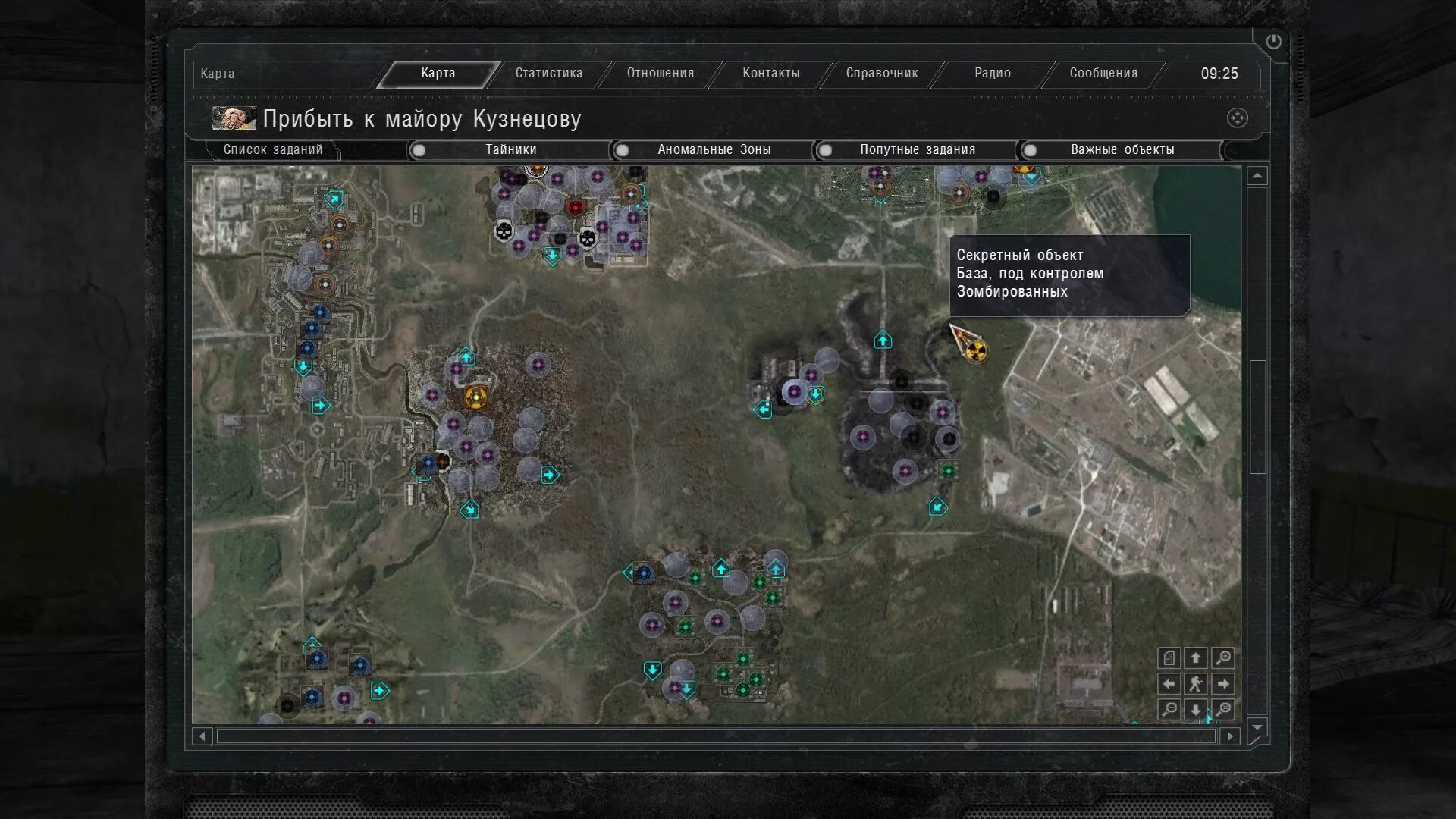Click the horizontal scrollbar right arrow

1230,736
